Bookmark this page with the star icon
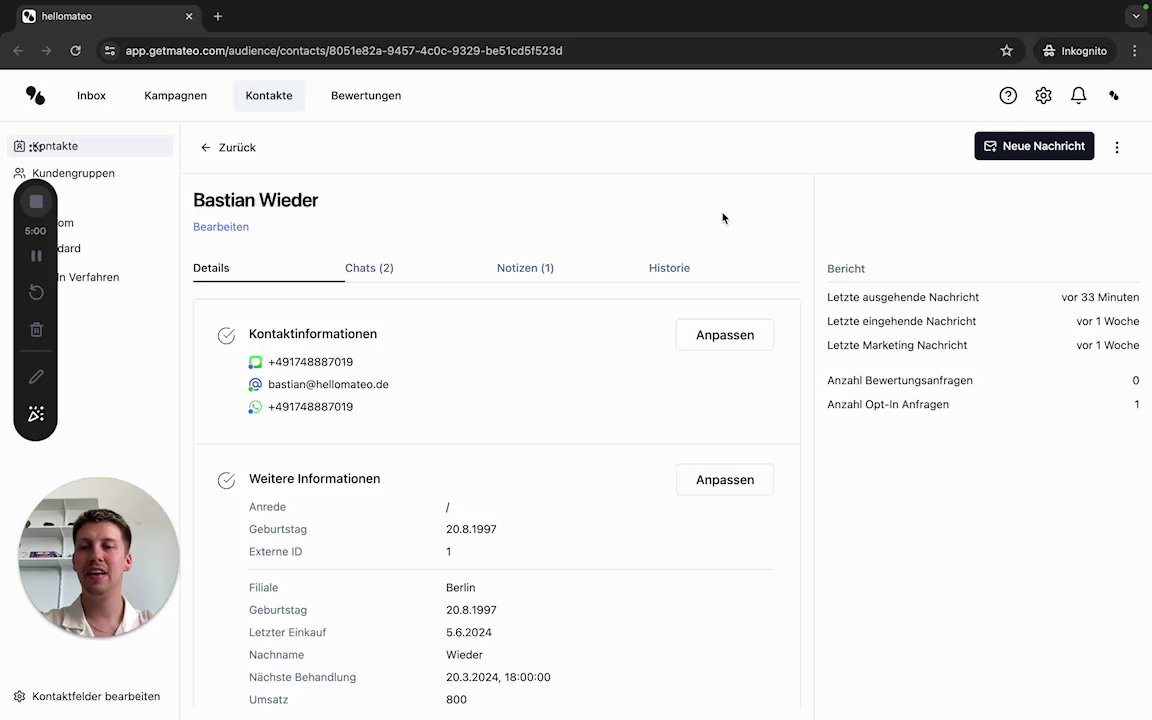 click(x=1007, y=51)
